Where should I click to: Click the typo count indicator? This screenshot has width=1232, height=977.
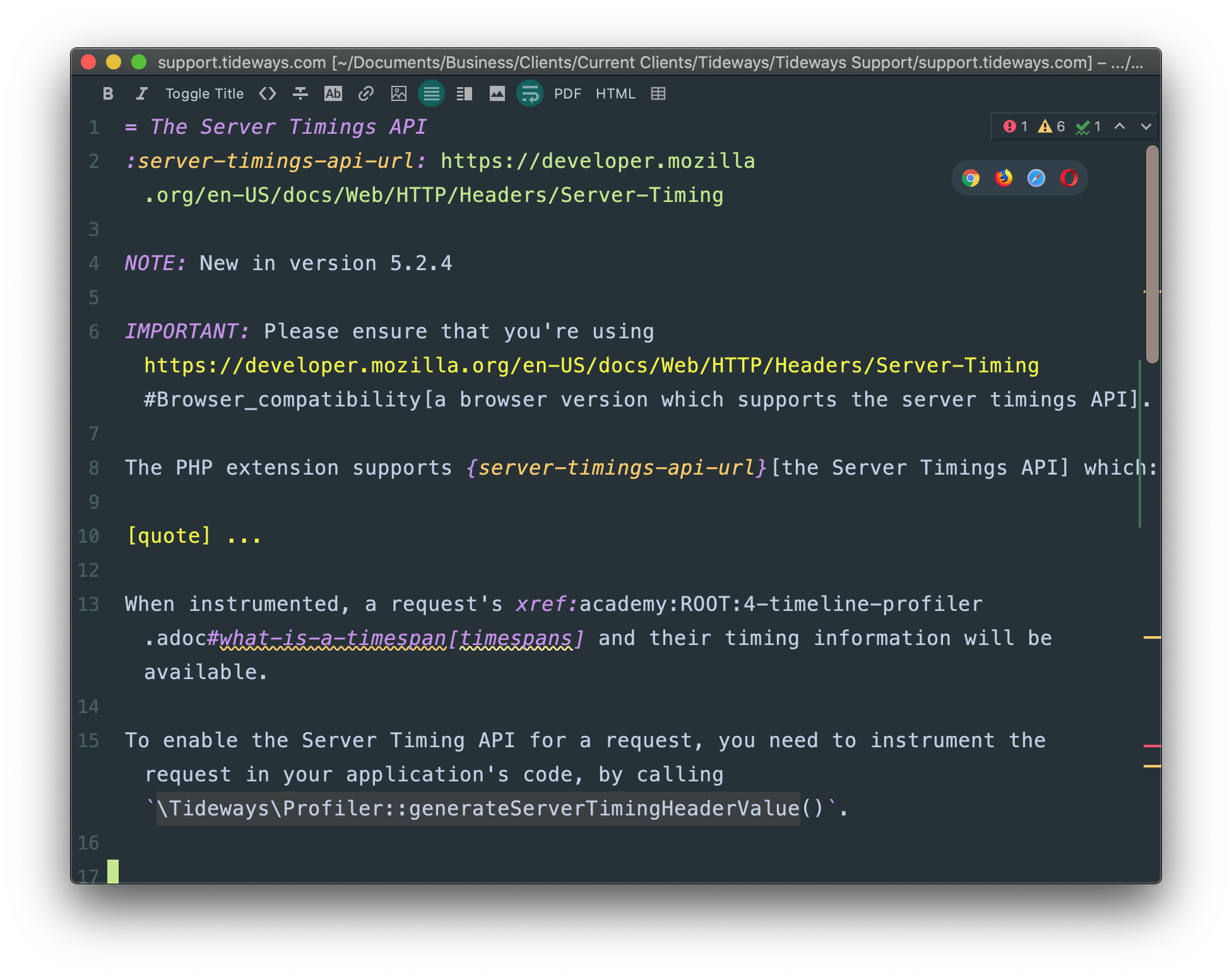(1089, 127)
